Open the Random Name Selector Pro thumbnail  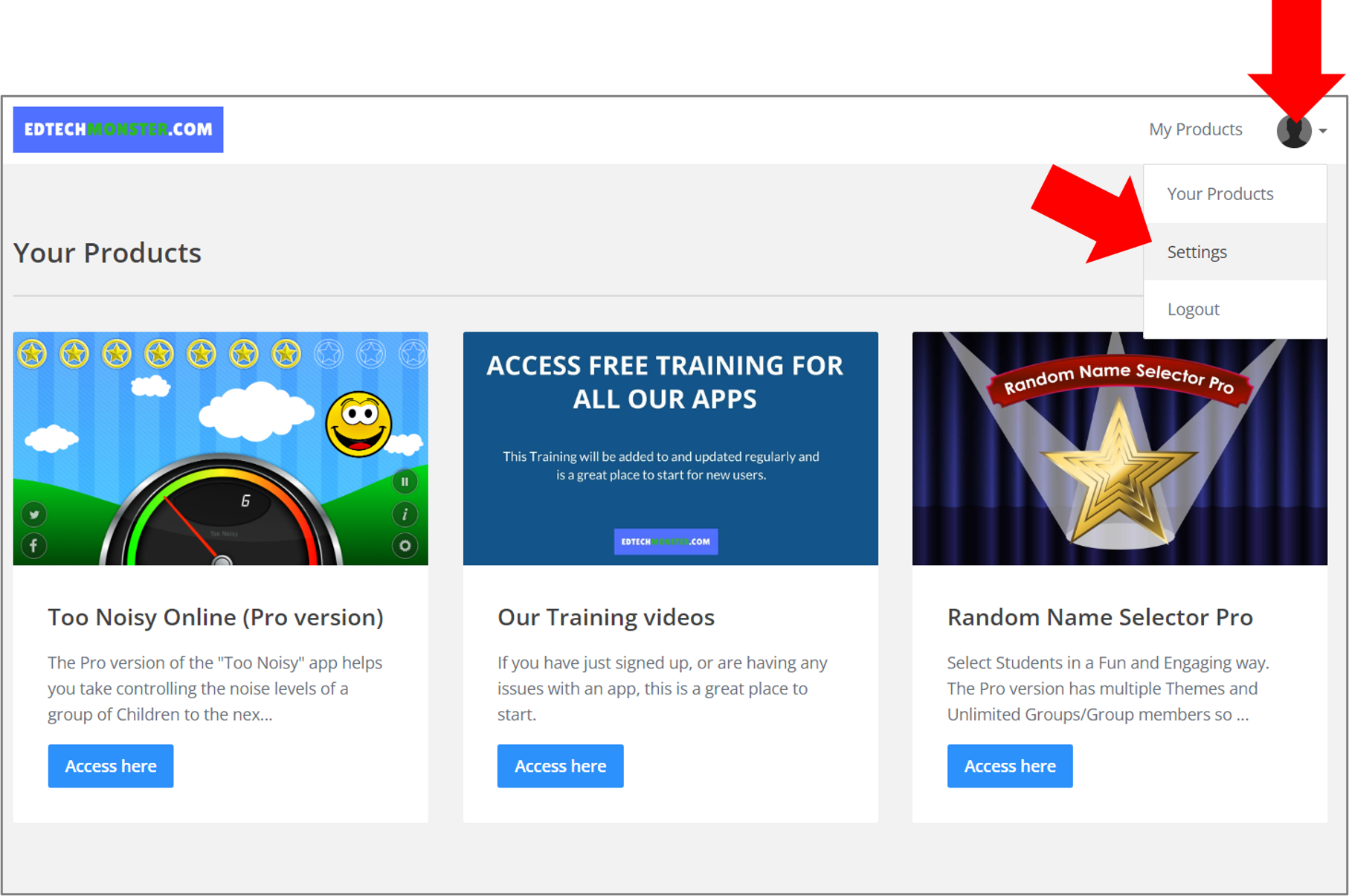pos(1120,448)
